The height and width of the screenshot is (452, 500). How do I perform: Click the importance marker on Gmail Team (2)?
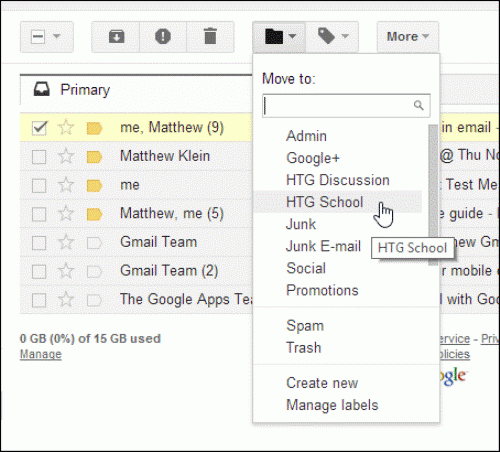pyautogui.click(x=94, y=272)
